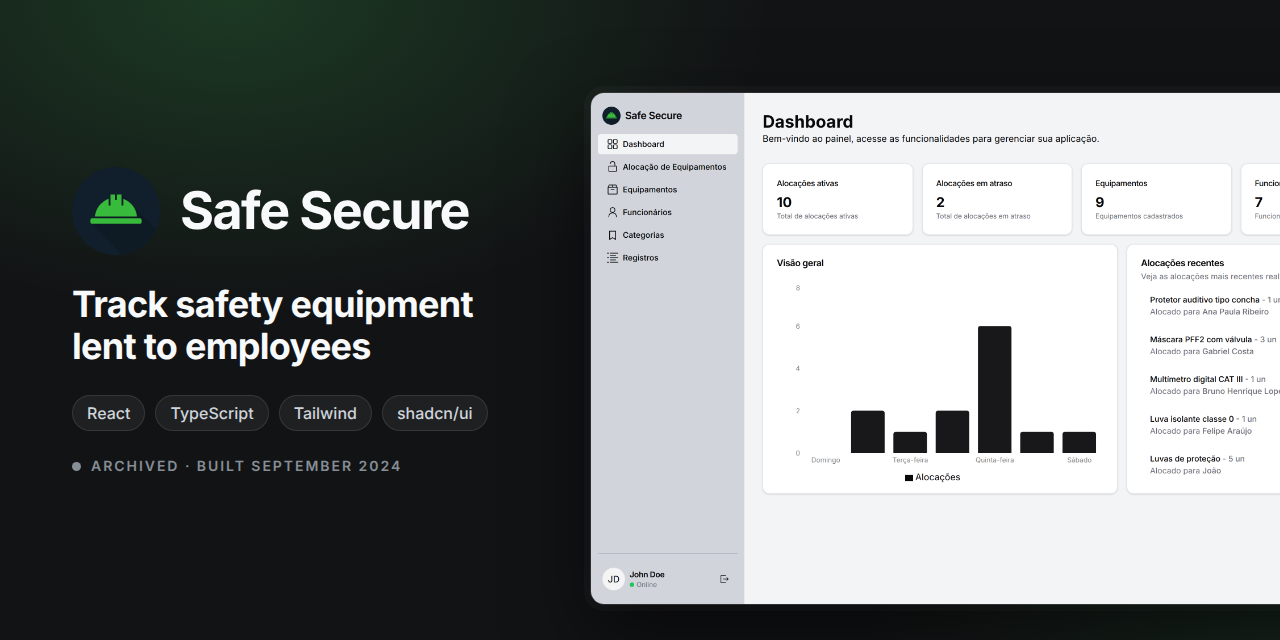Open Registros in the sidebar
The width and height of the screenshot is (1280, 640).
pyautogui.click(x=668, y=258)
